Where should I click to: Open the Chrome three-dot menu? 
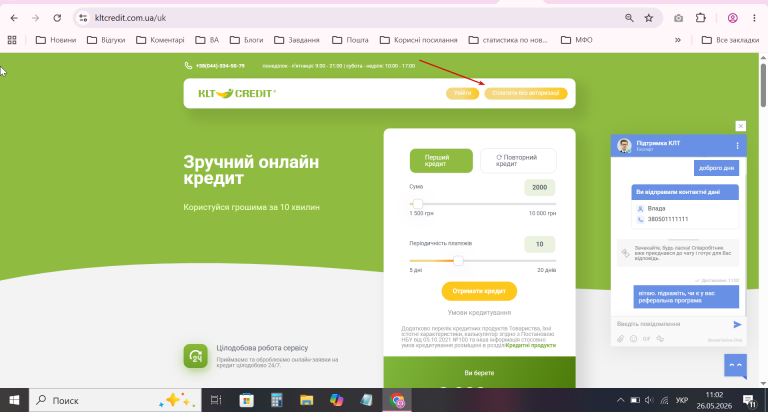(754, 18)
